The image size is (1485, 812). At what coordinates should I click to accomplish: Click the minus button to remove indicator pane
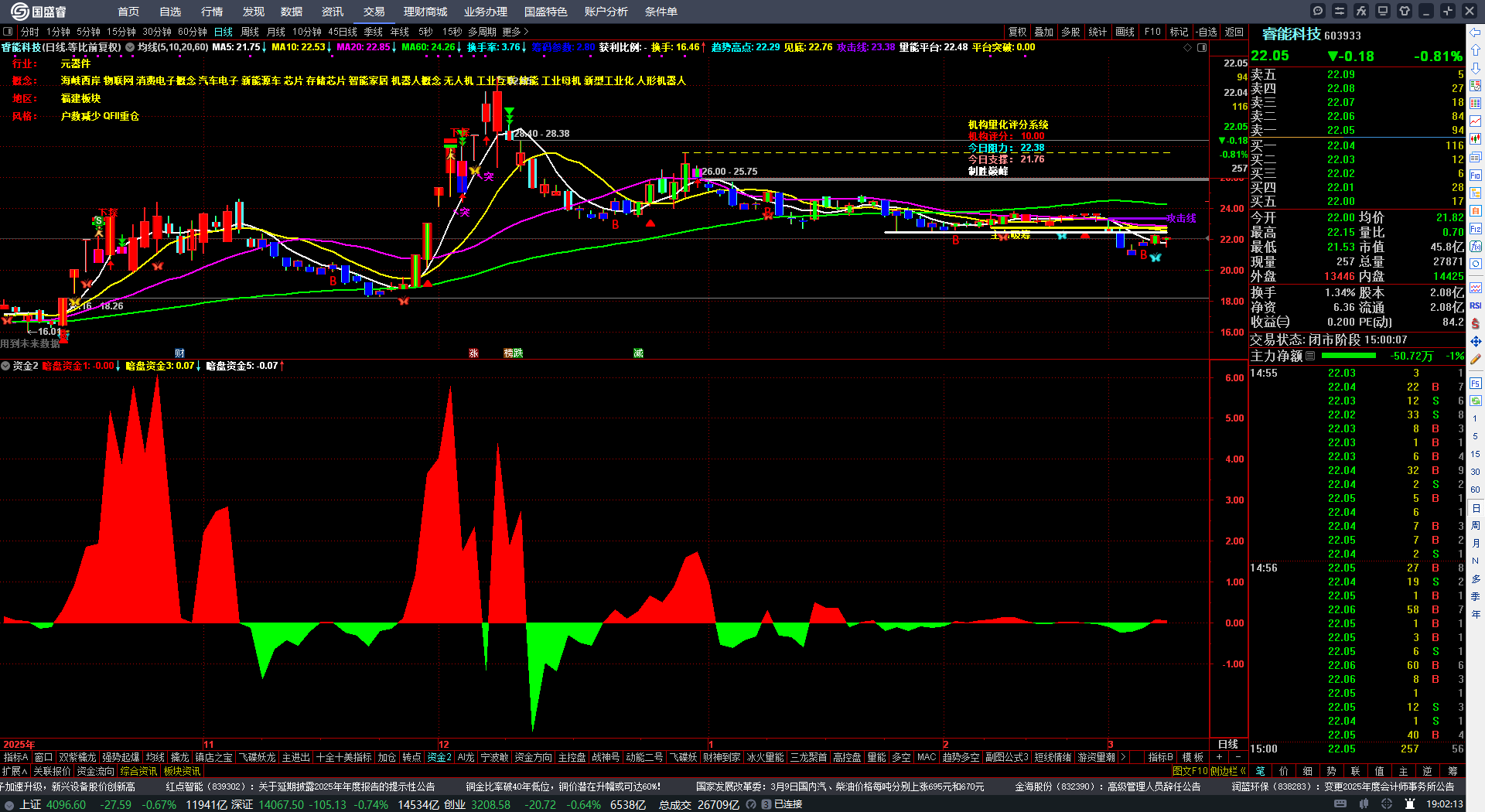pos(1238,757)
